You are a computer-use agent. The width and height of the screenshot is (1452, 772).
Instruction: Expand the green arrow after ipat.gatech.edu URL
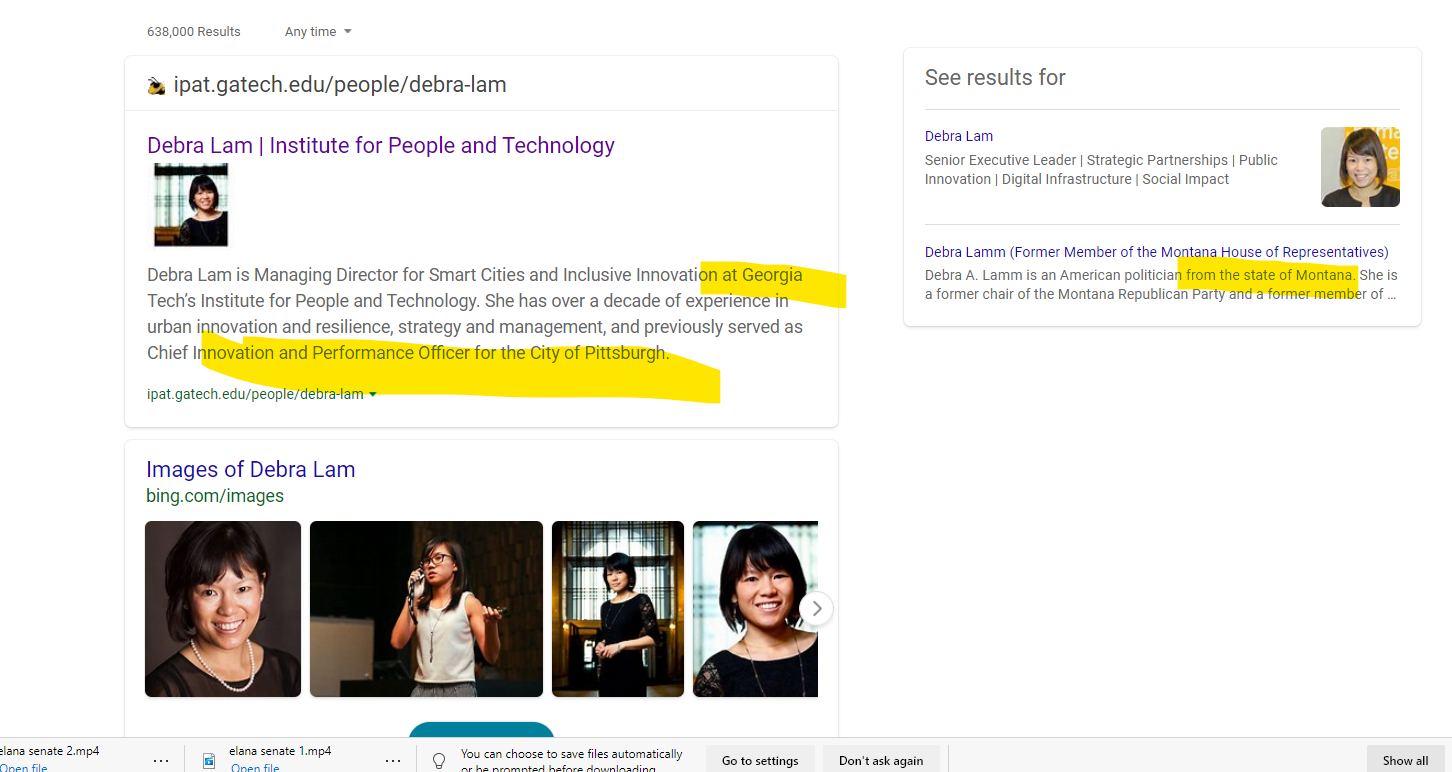373,394
